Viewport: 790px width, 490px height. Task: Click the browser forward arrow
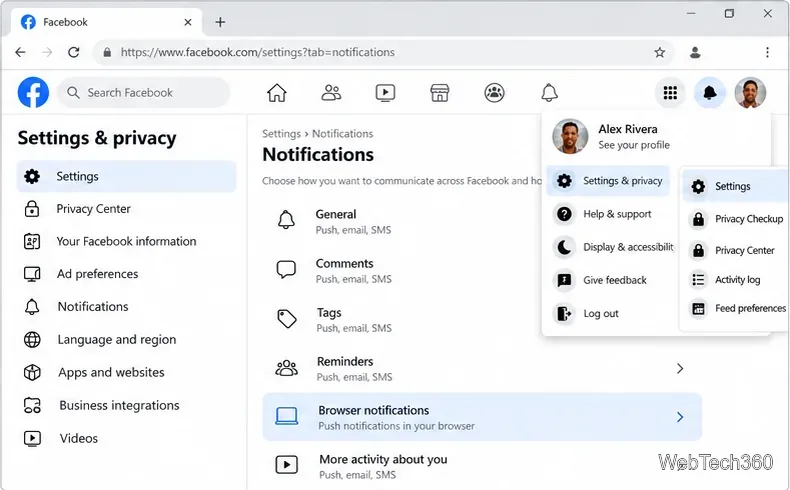tap(47, 52)
